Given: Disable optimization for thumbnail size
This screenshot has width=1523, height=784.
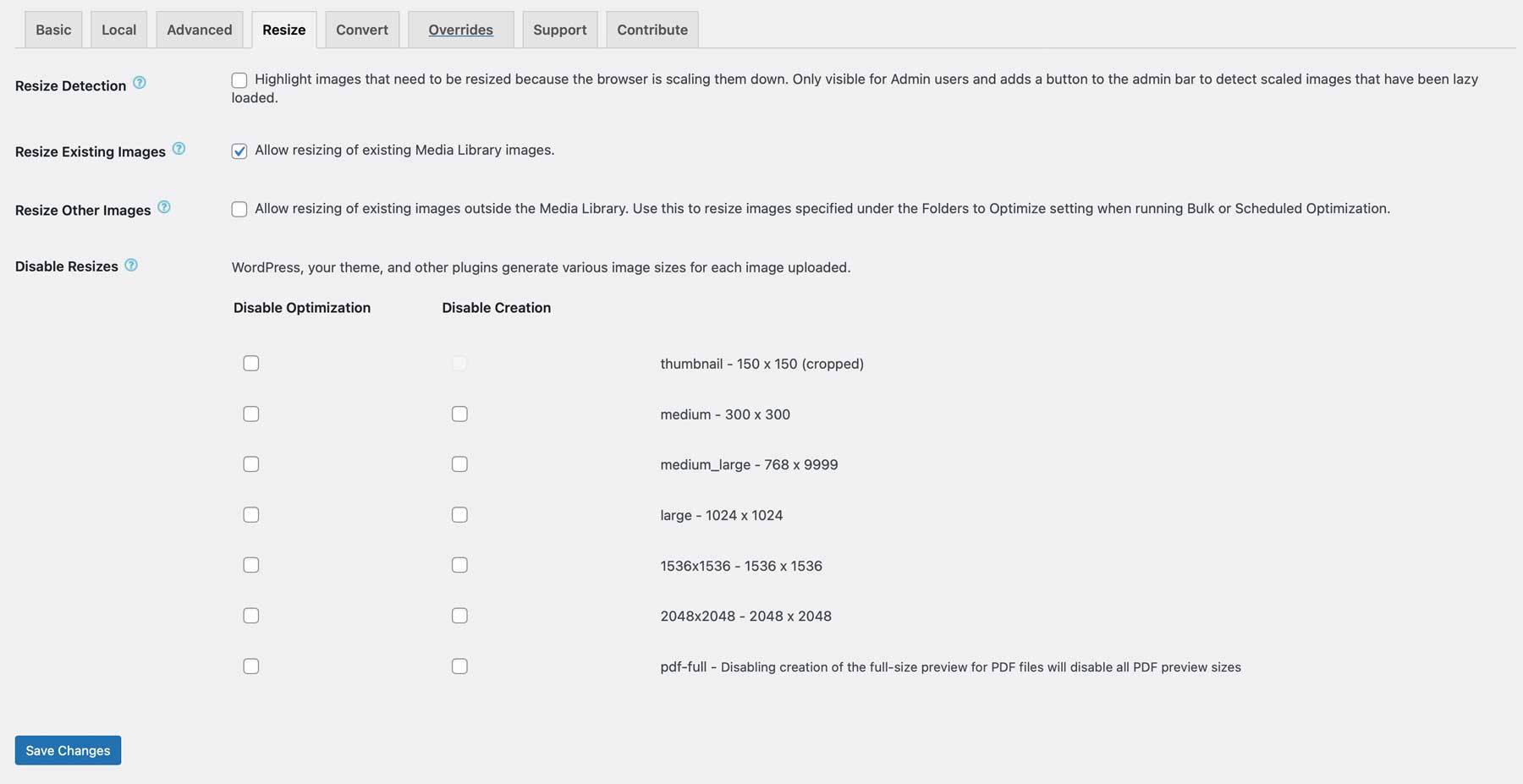Looking at the screenshot, I should pos(251,363).
